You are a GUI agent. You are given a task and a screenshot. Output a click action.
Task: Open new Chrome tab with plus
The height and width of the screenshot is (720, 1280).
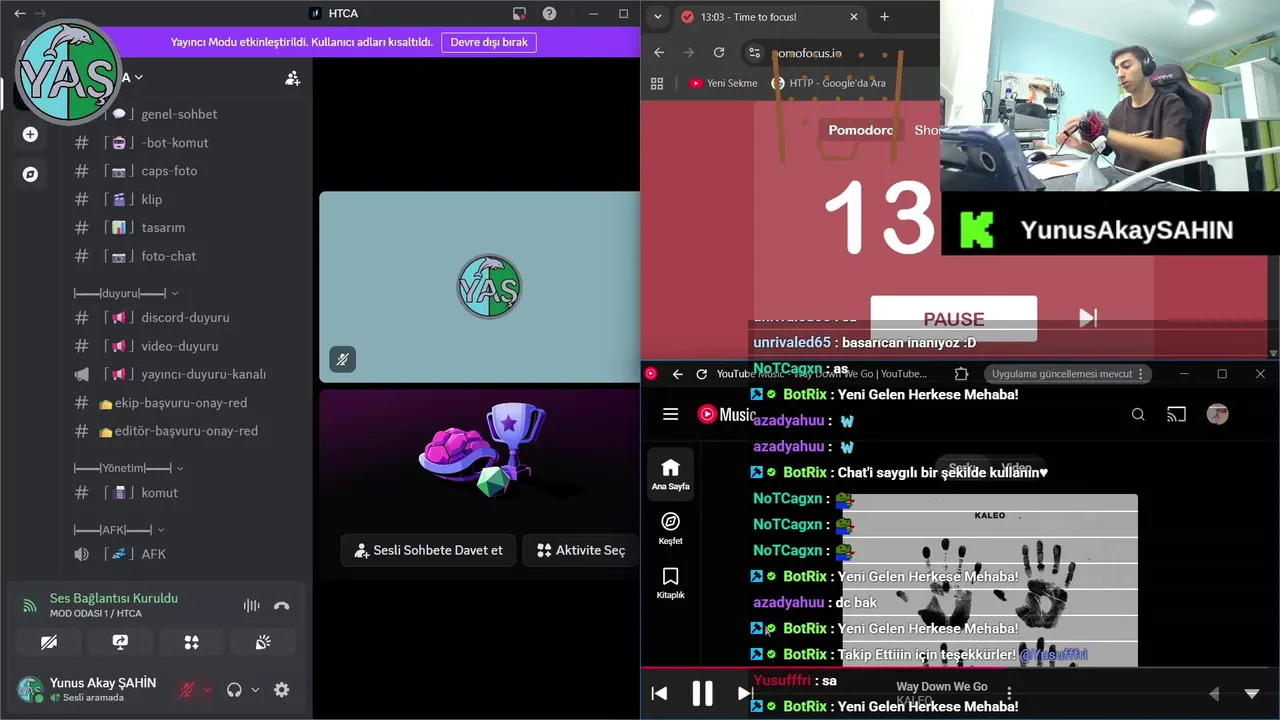point(884,17)
